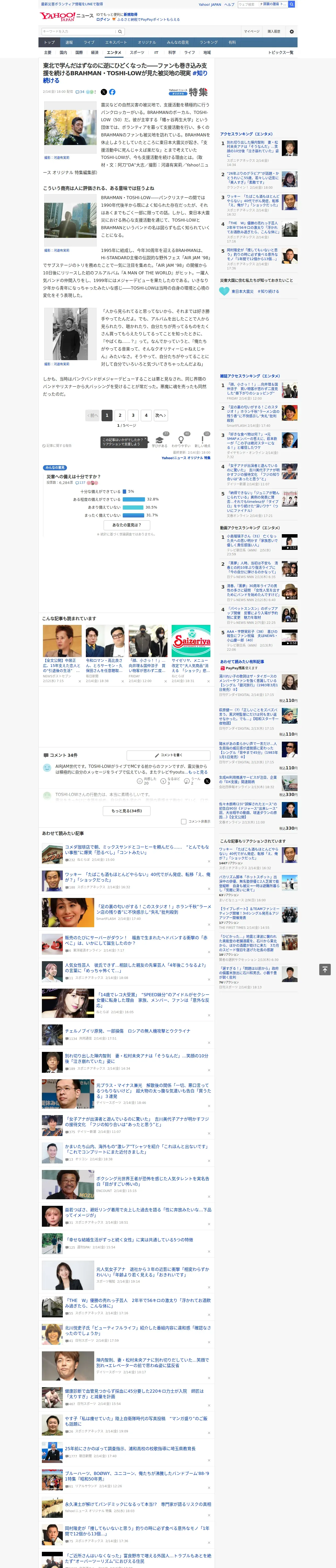Click the 次へ next page button
336x1568 pixels.
tap(160, 415)
